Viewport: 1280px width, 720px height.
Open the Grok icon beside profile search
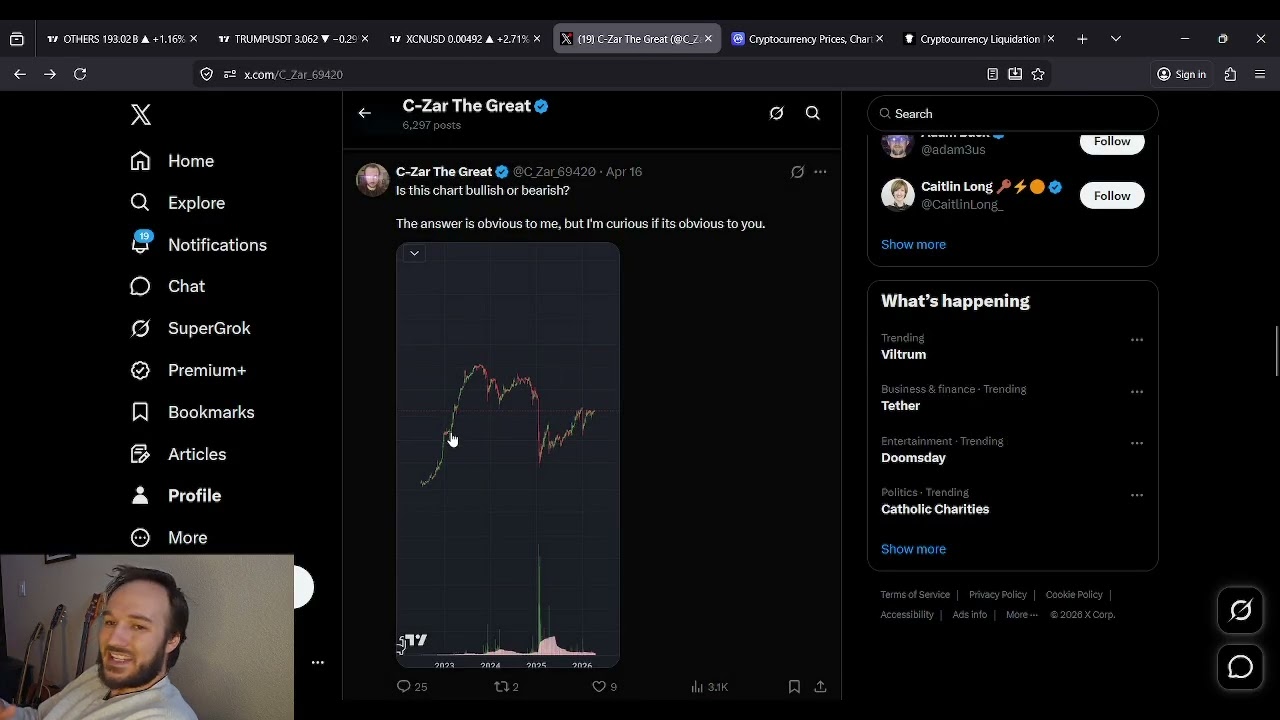(x=776, y=113)
